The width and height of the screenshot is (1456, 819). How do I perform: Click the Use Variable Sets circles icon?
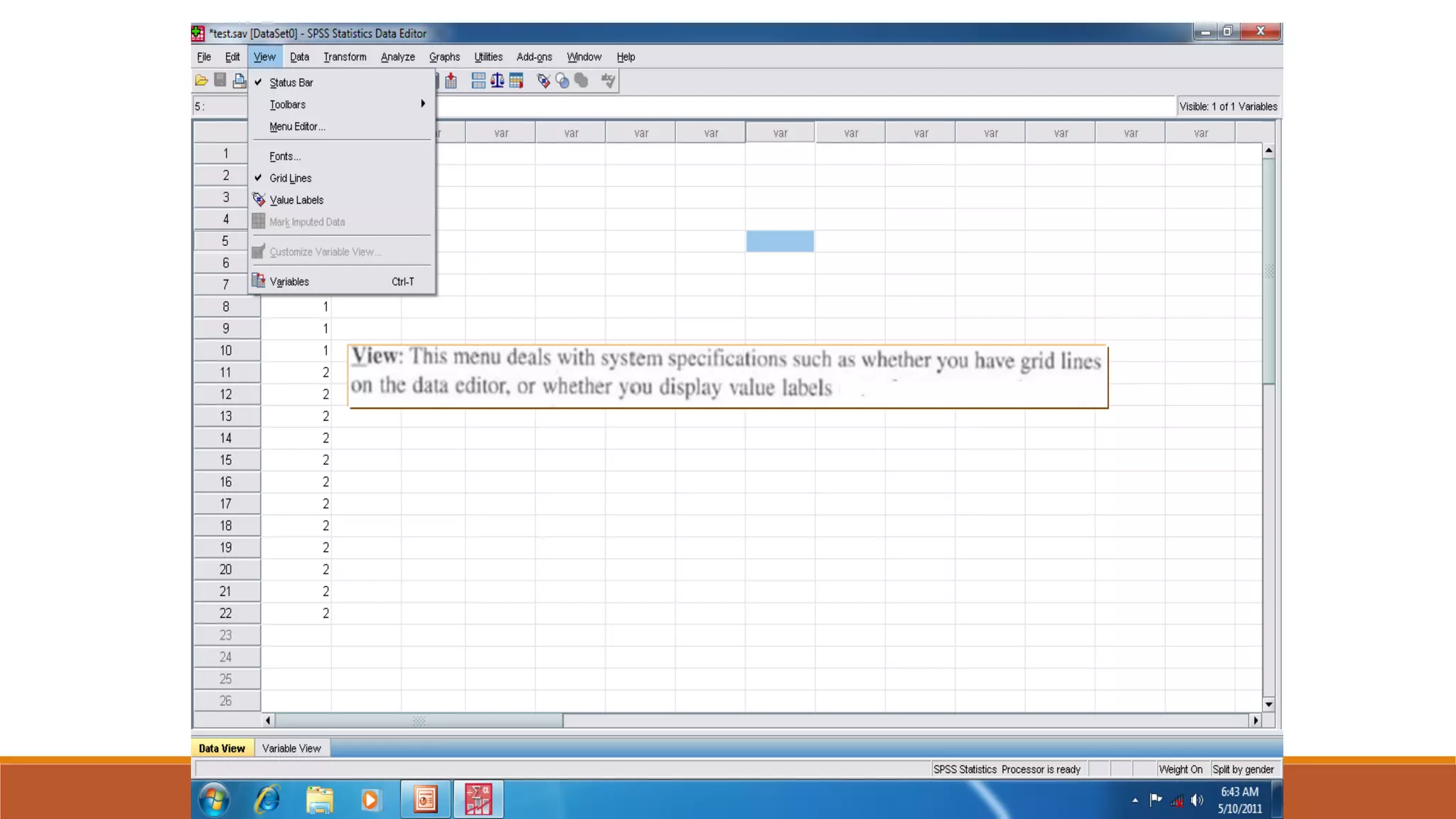pyautogui.click(x=562, y=81)
